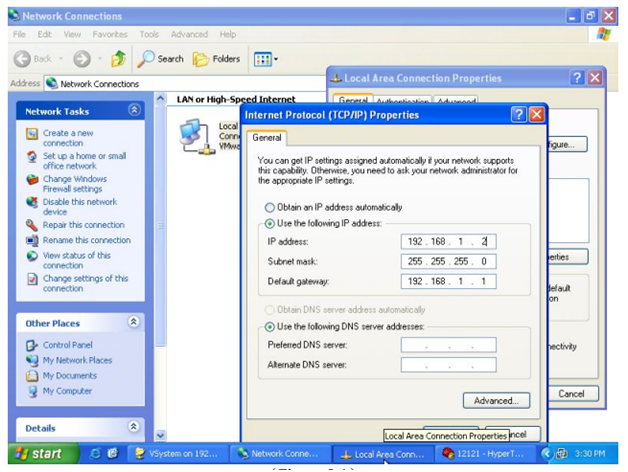Click the network system tray icon

(x=562, y=454)
